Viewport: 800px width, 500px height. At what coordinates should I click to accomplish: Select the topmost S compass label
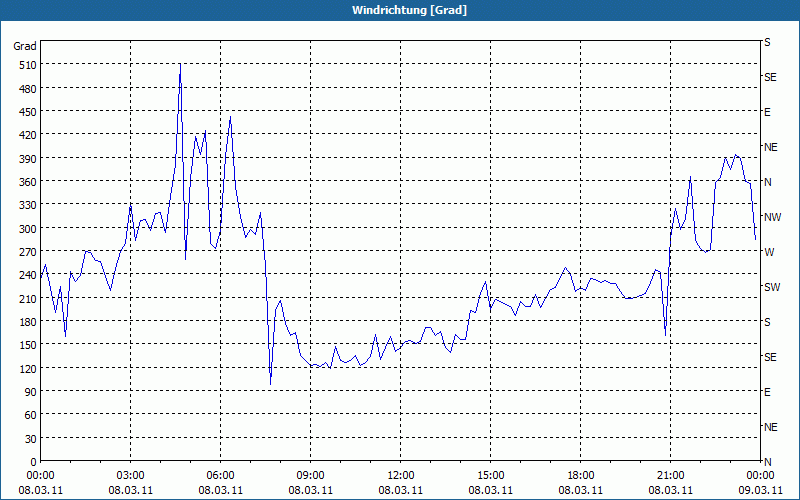(x=767, y=42)
